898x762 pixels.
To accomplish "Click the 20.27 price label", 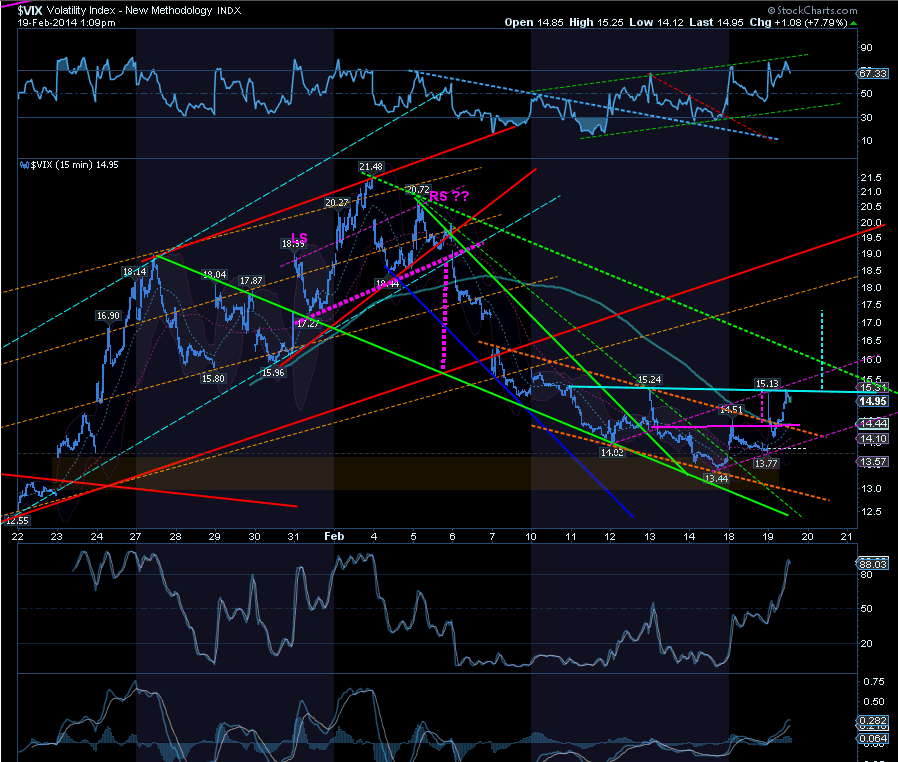I will click(337, 203).
